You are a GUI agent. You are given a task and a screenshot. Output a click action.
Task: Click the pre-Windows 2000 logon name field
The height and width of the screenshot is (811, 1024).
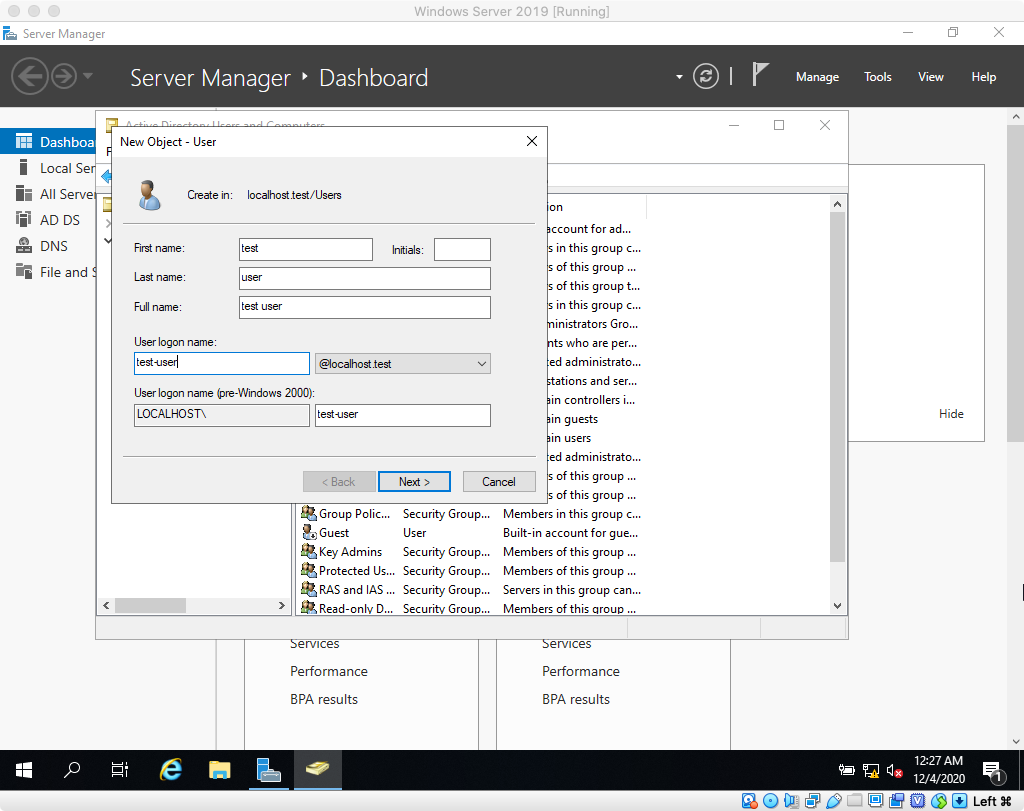402,415
